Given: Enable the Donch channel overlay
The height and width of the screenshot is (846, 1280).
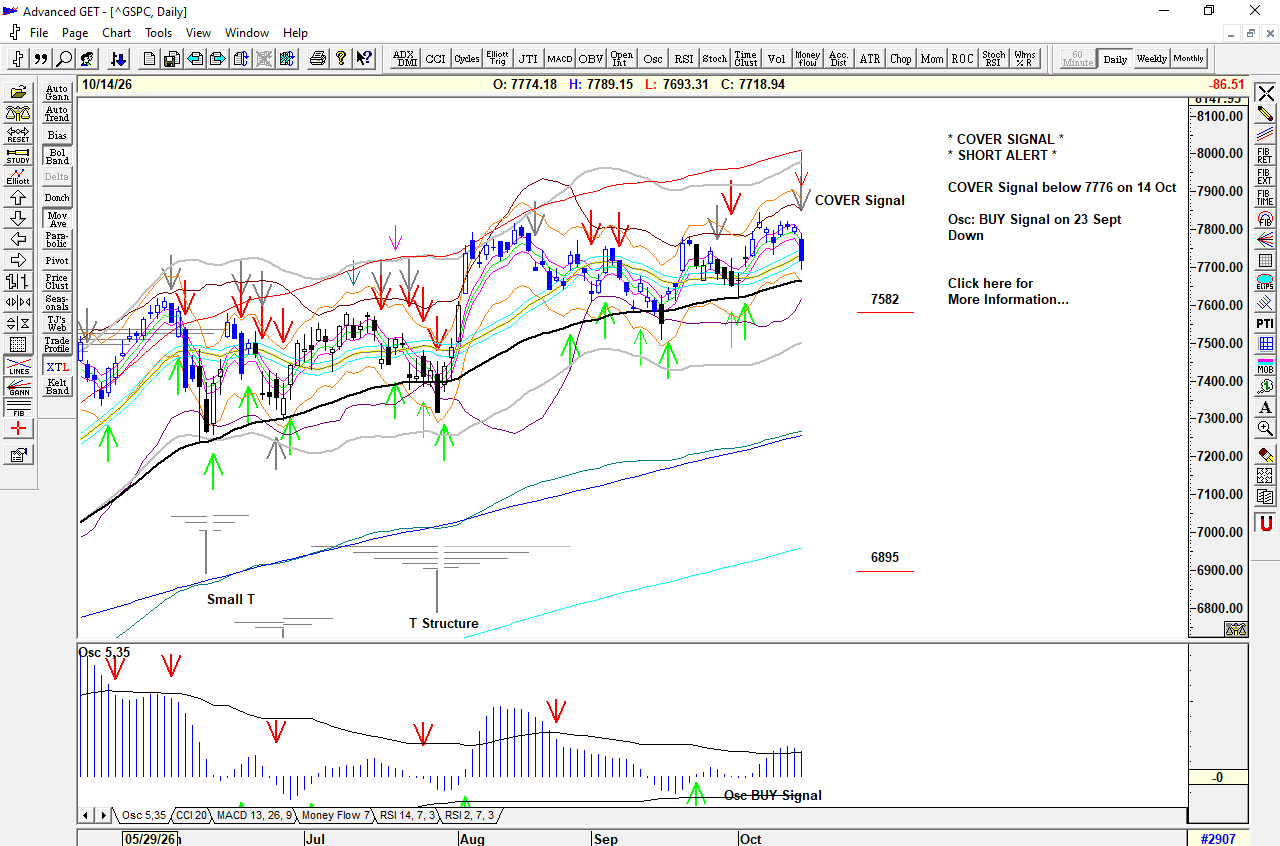Looking at the screenshot, I should pos(57,198).
